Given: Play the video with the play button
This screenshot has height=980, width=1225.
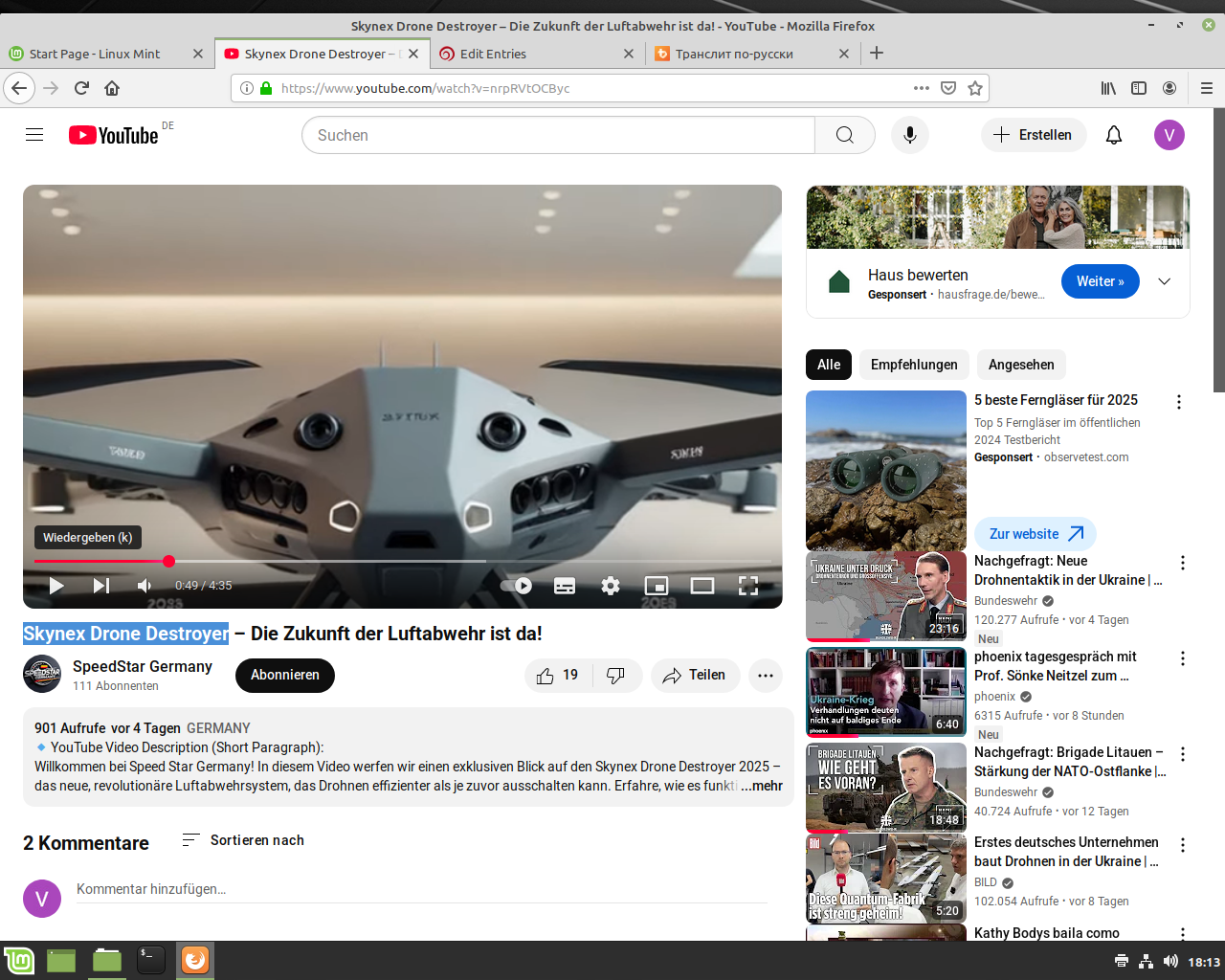Looking at the screenshot, I should click(56, 586).
